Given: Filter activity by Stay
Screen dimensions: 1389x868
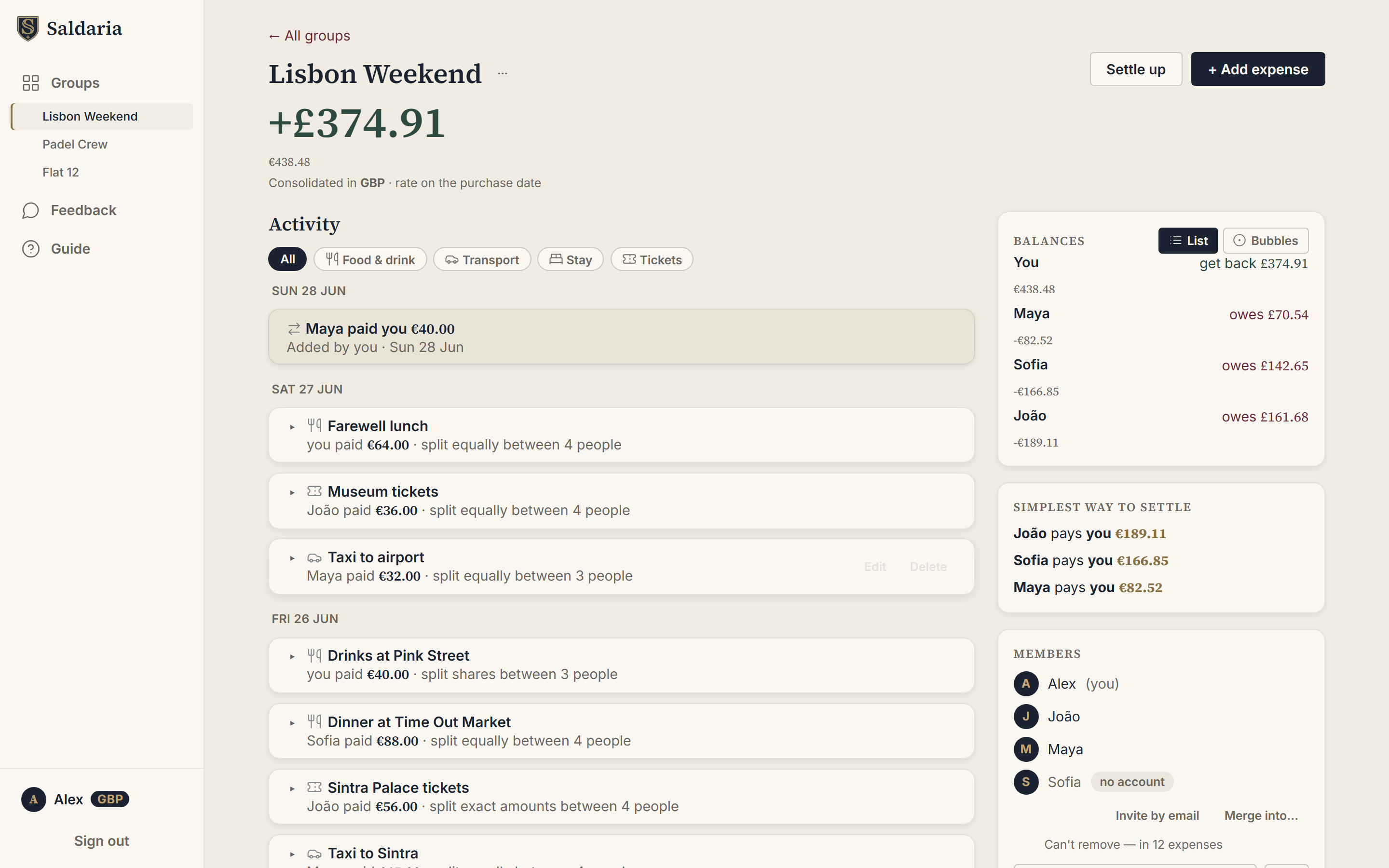Looking at the screenshot, I should point(571,259).
